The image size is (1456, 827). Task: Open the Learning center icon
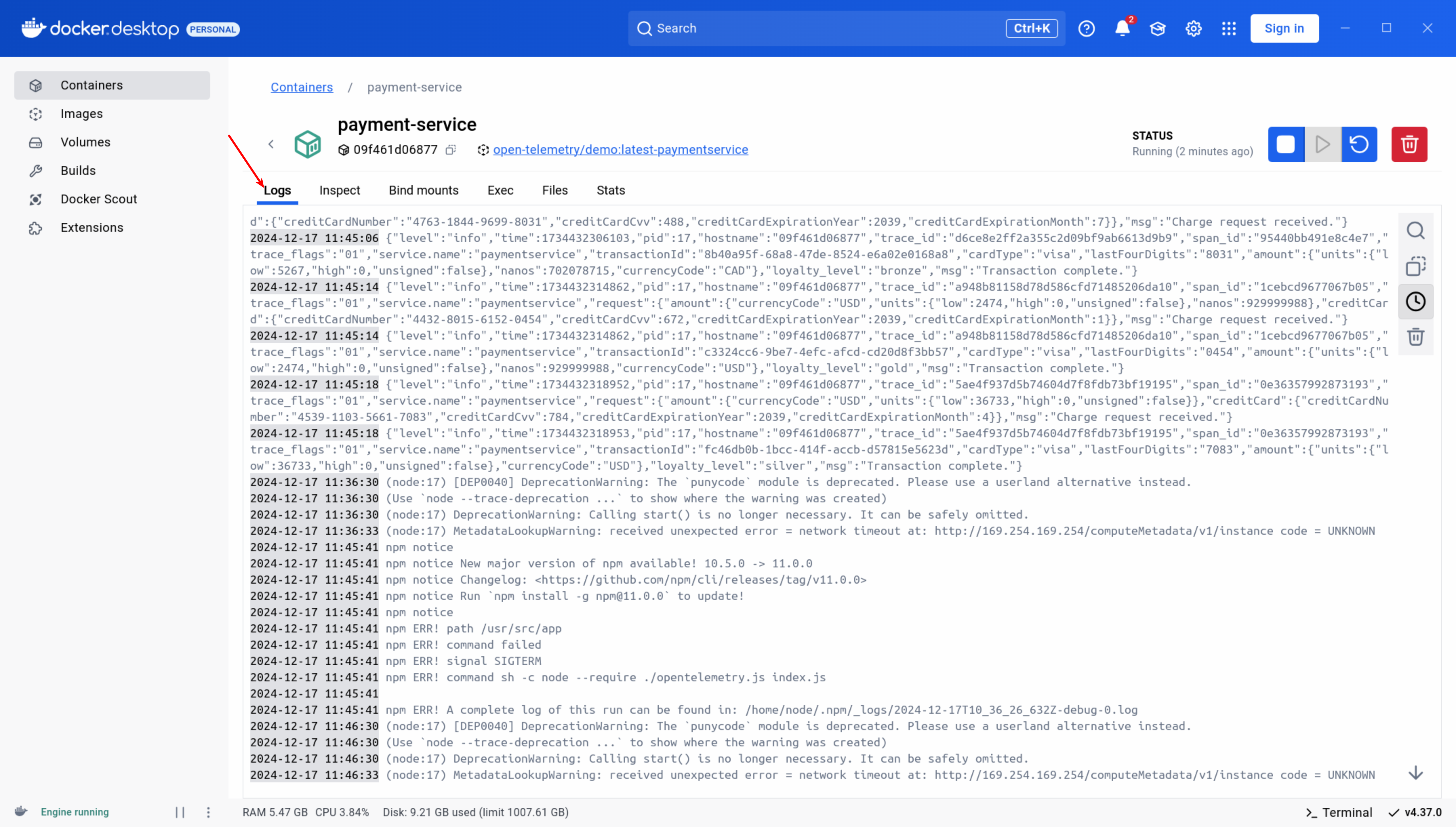click(x=1157, y=28)
